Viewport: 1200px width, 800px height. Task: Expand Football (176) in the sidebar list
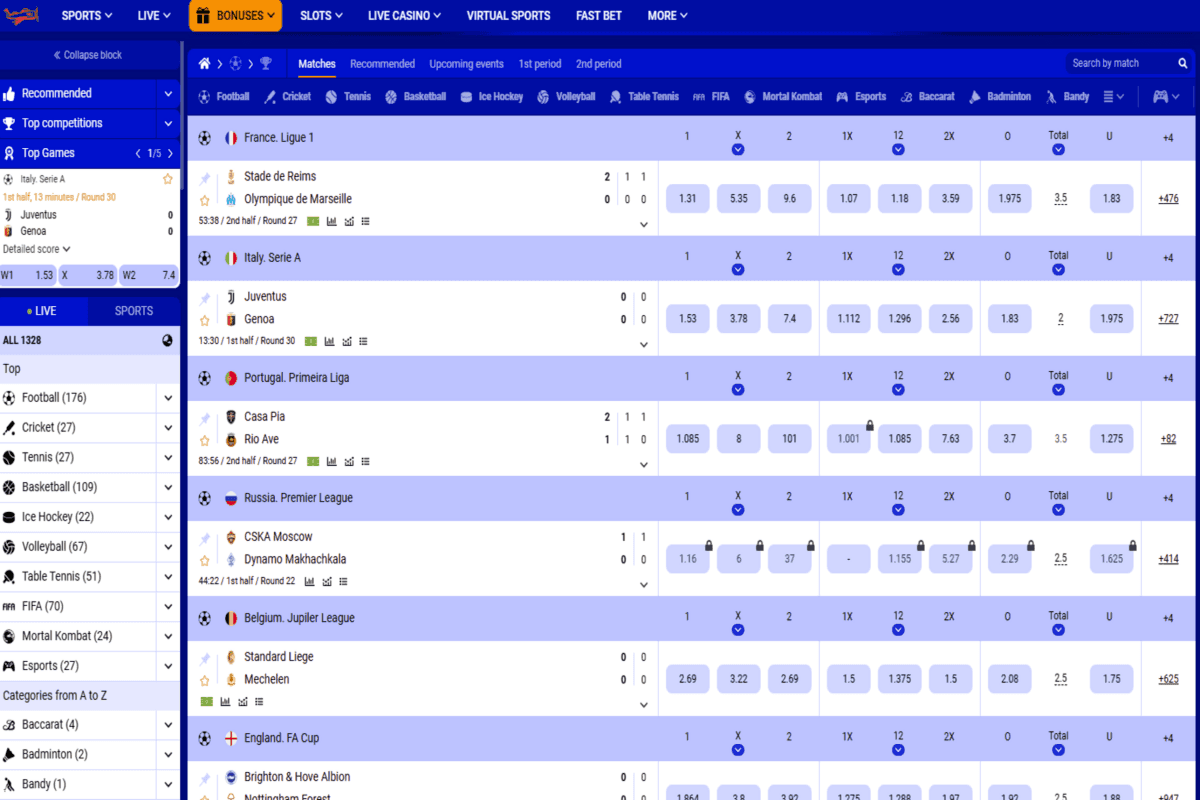[x=167, y=398]
